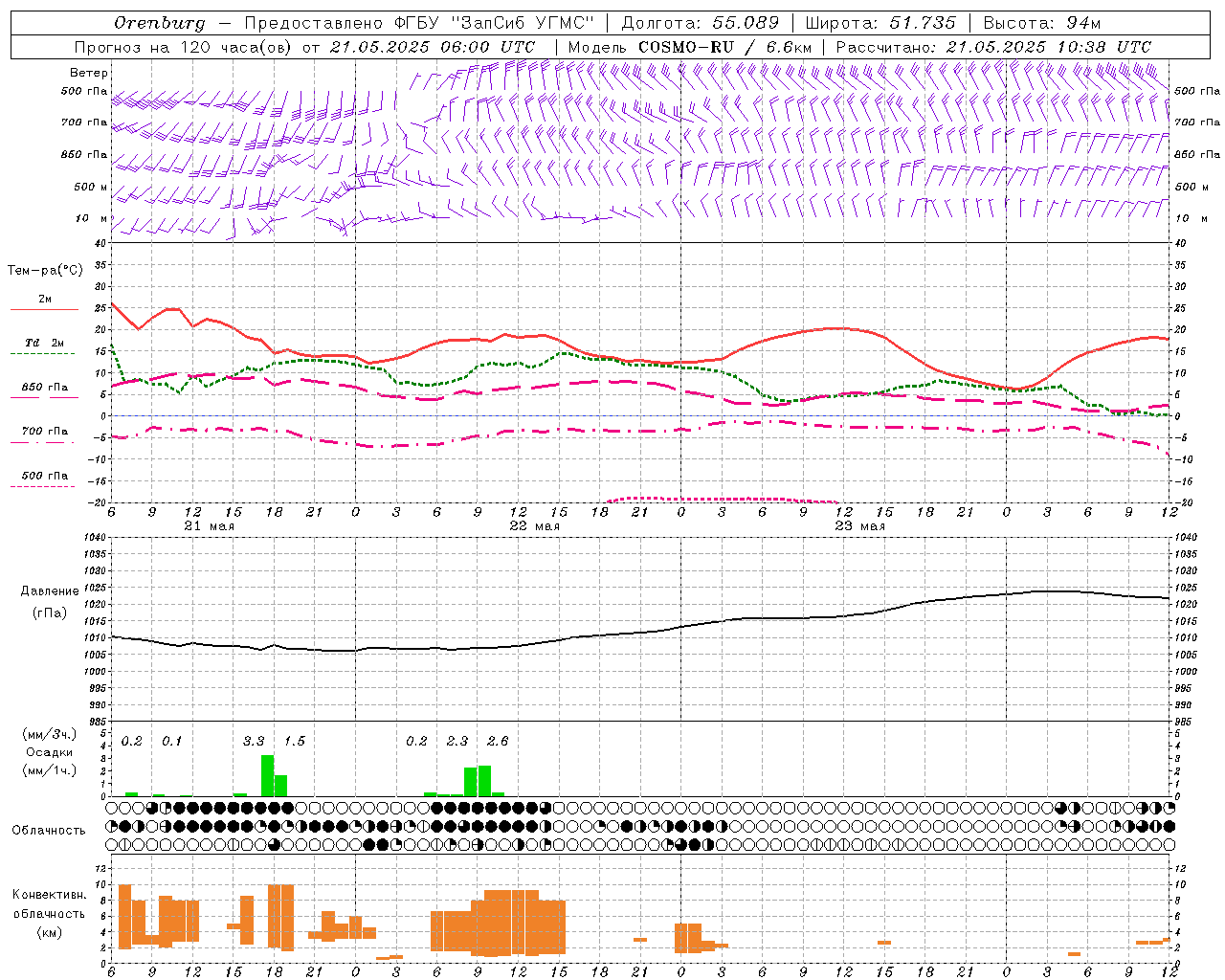Select the 21 мая date marker
This screenshot has height=980, width=1225.
[209, 526]
